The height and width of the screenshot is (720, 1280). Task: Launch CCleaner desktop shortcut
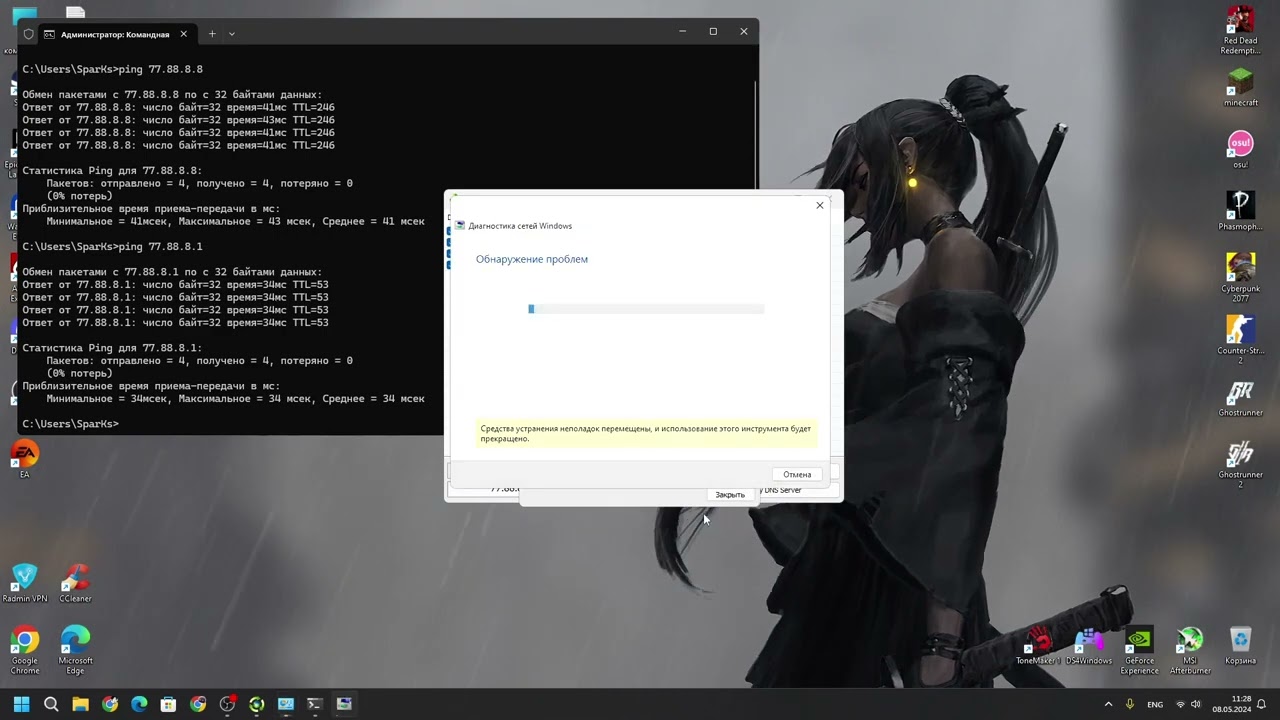point(75,583)
